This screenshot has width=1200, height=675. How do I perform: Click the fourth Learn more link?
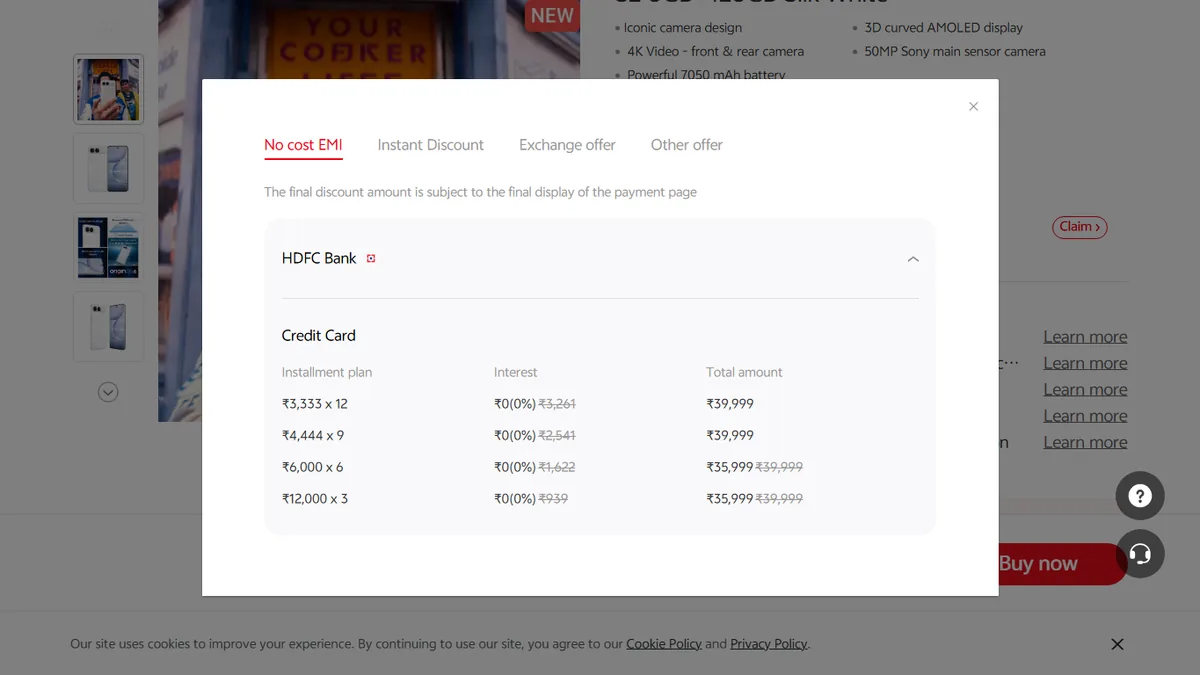(1085, 416)
